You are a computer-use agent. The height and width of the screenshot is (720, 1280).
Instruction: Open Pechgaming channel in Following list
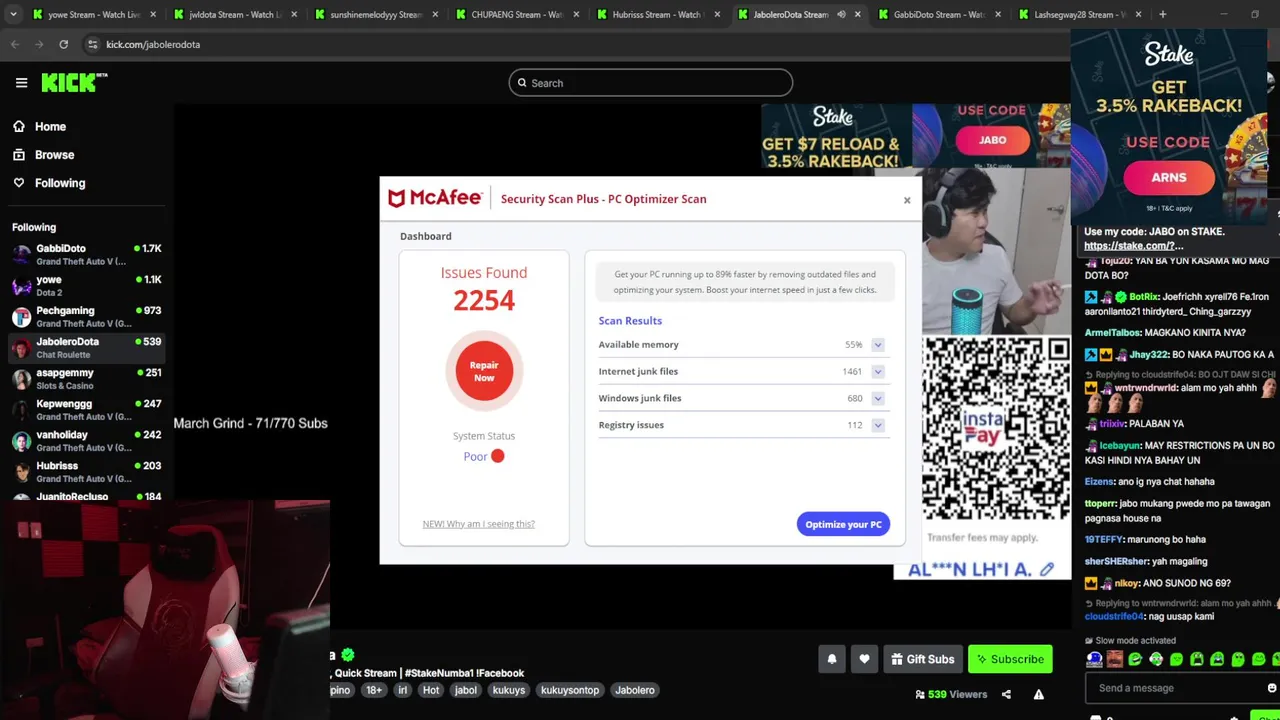click(x=86, y=316)
